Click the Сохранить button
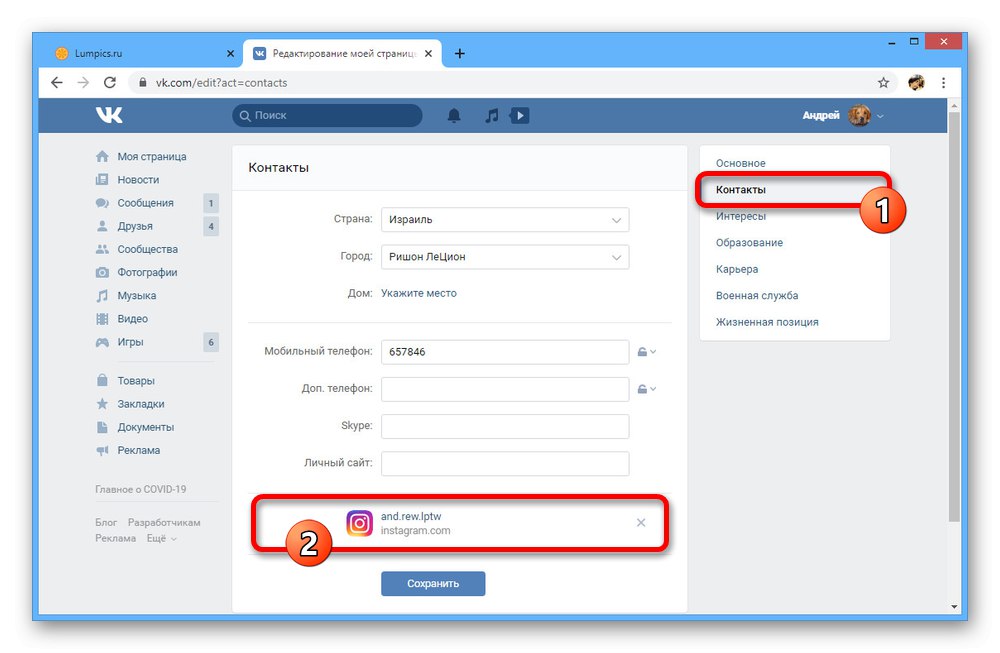1000x653 pixels. [x=433, y=583]
